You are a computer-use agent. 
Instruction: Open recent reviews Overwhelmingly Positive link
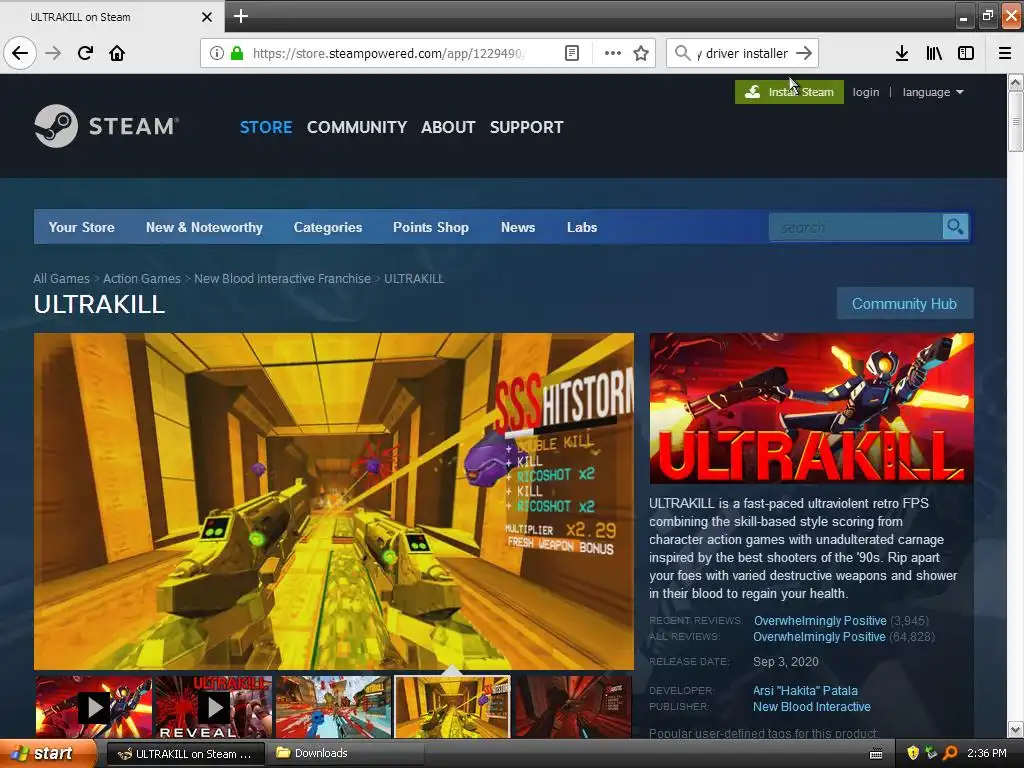820,620
